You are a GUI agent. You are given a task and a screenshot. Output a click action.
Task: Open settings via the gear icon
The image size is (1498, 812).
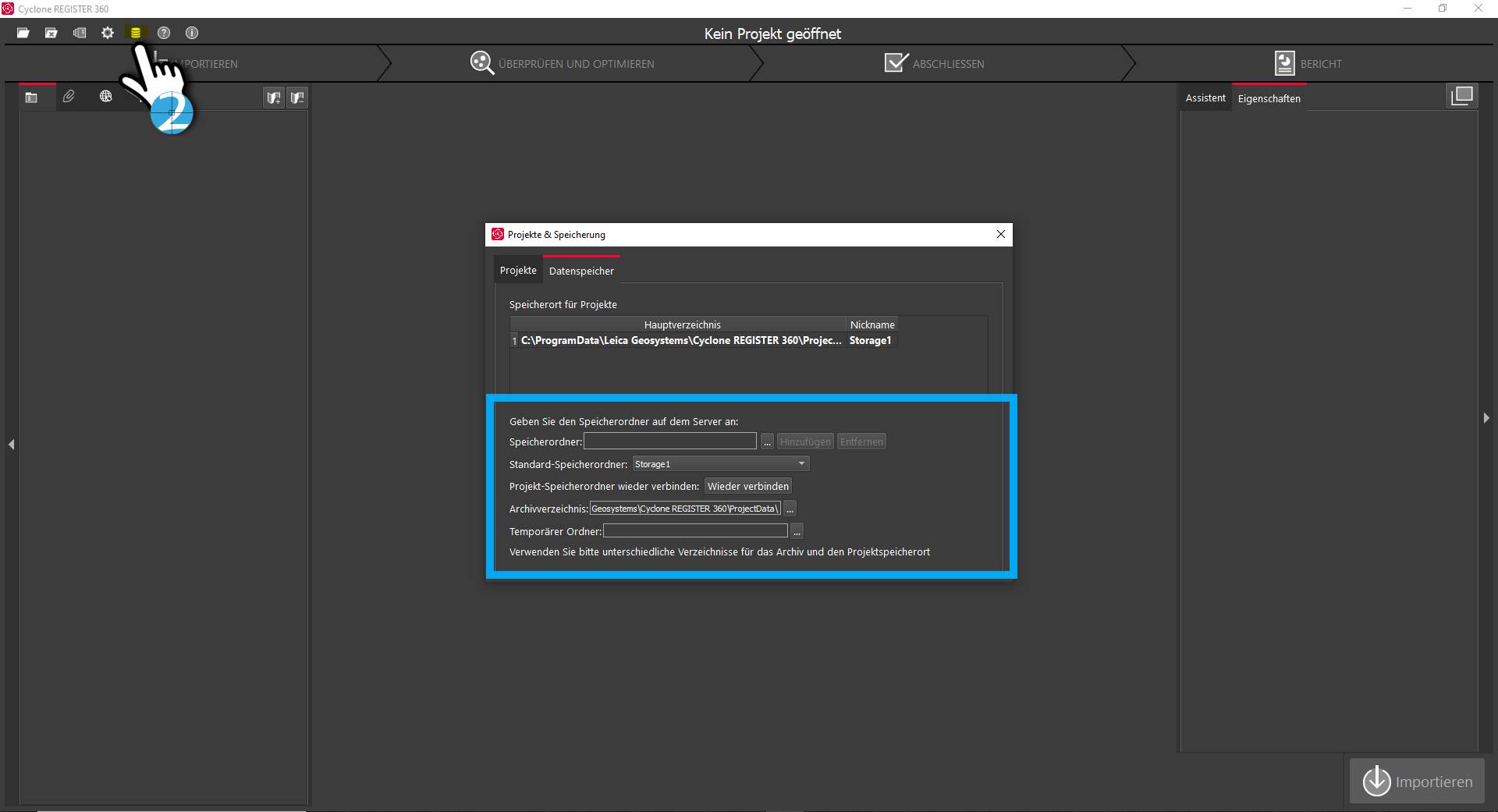point(108,33)
